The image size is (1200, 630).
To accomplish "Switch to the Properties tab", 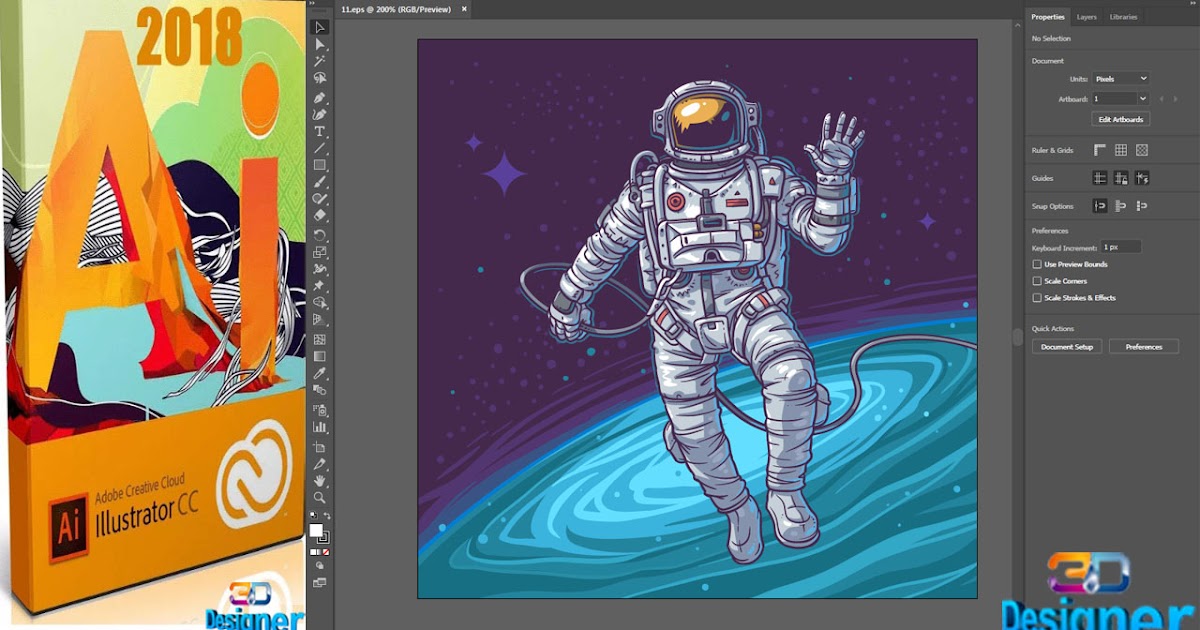I will click(1048, 17).
